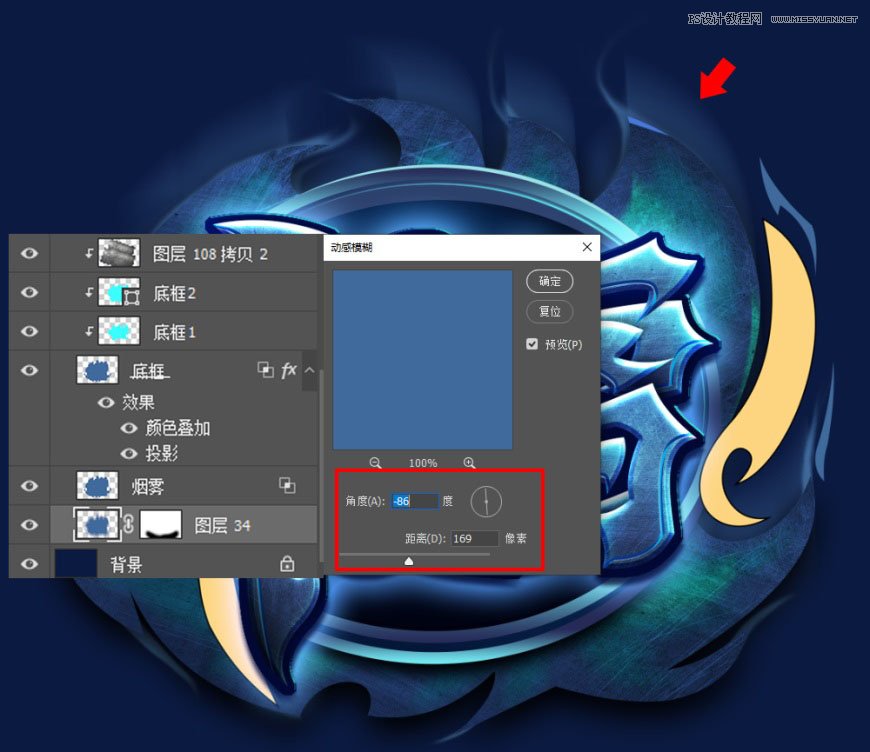Viewport: 870px width, 752px height.
Task: Toggle the 预览(P) preview checkbox
Action: pos(533,344)
